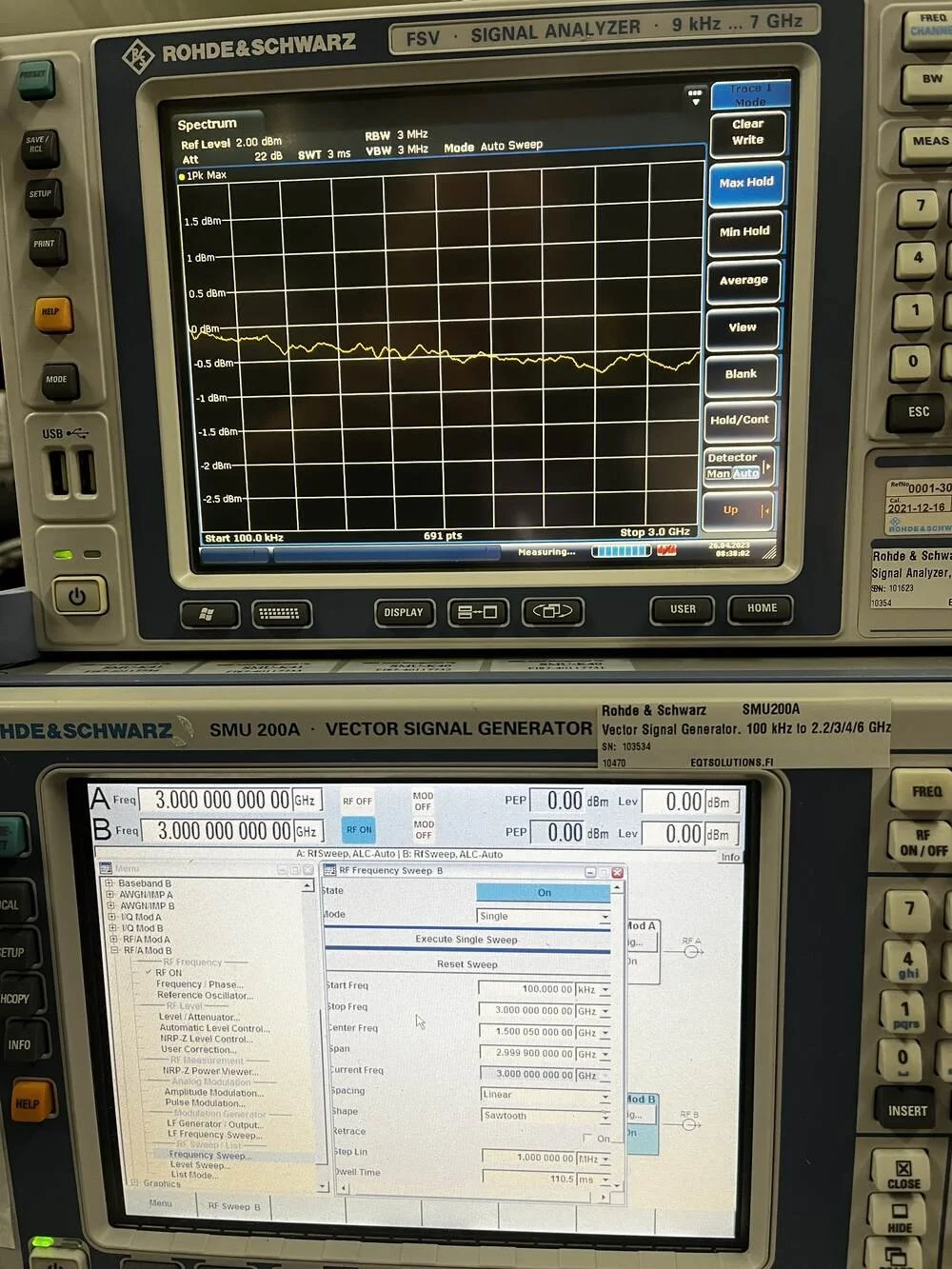
Task: Toggle MOD OFF for path A
Action: 424,801
